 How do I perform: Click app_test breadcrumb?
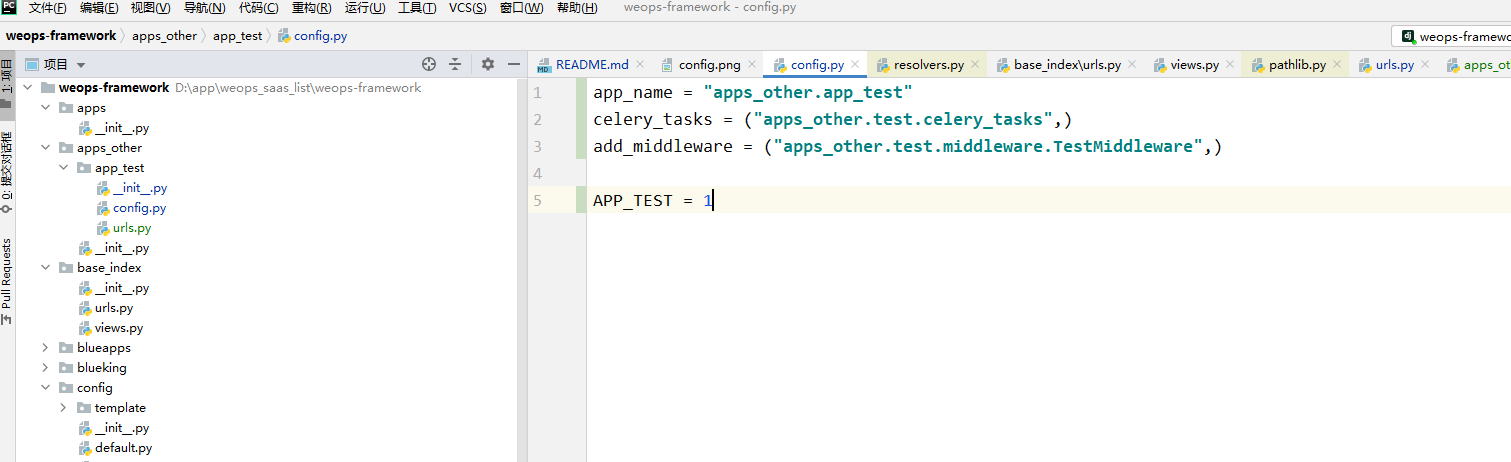tap(237, 36)
